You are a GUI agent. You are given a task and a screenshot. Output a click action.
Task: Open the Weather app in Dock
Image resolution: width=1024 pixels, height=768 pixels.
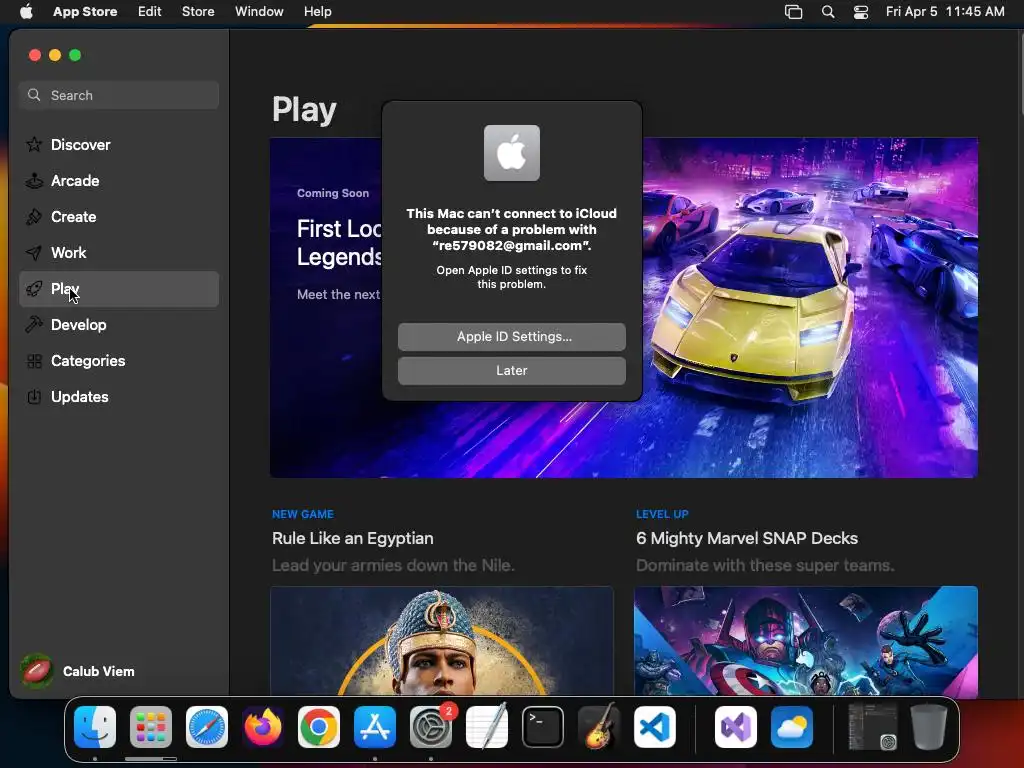pos(792,727)
